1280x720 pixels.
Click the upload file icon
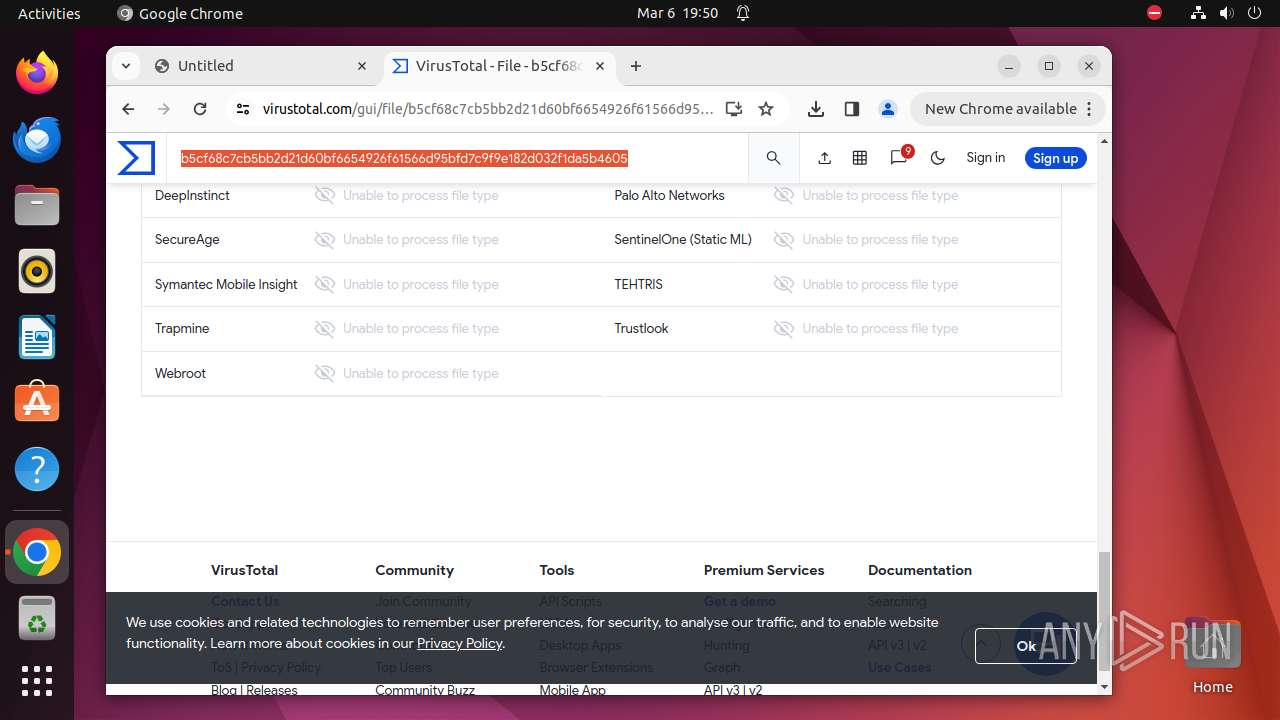point(824,158)
